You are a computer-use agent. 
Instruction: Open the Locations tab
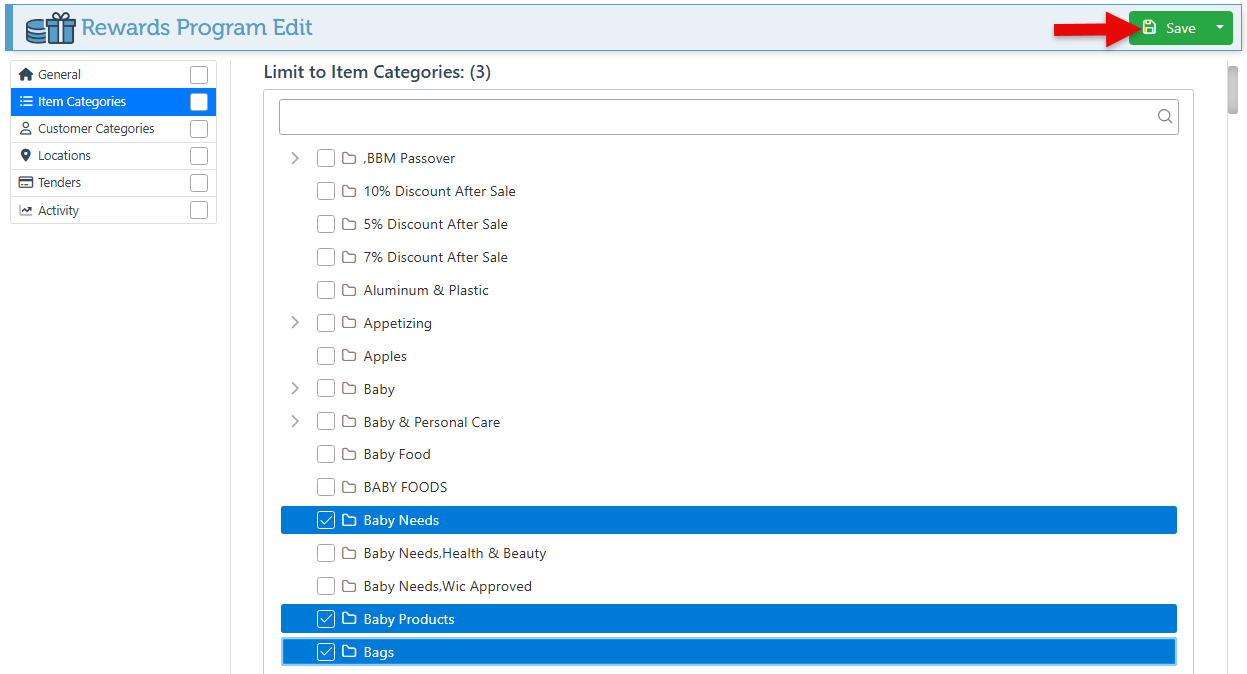[x=65, y=155]
